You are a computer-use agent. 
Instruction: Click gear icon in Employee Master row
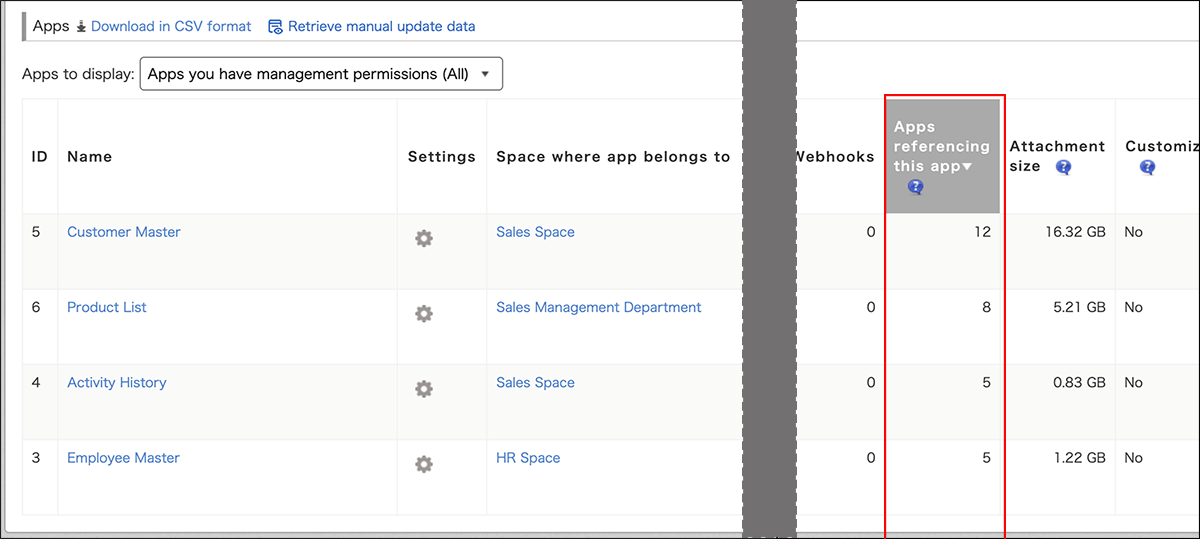click(424, 464)
